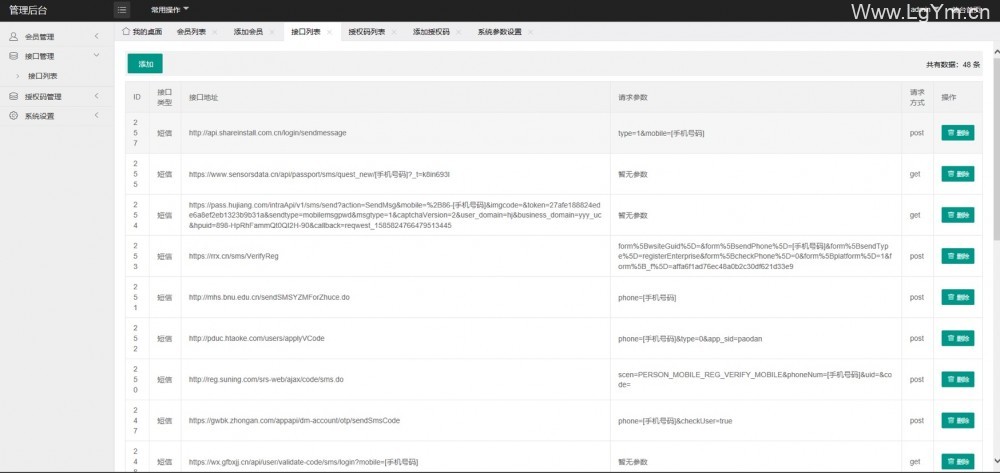The image size is (1000, 473).
Task: Delete the pduc.htaoke.com interface row
Action: [x=958, y=338]
